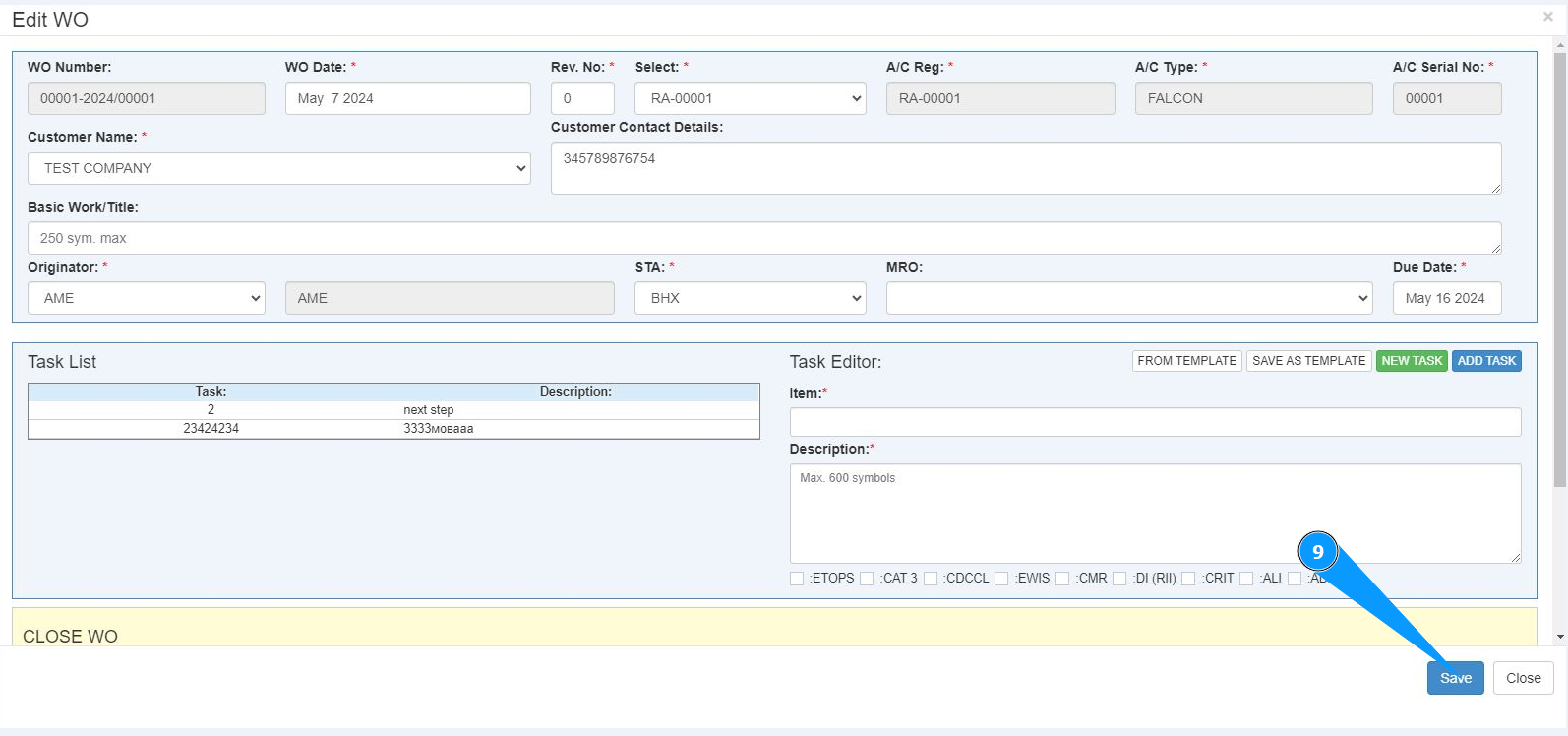The image size is (1568, 736).
Task: Click the green NEW TASK button
Action: click(1411, 361)
